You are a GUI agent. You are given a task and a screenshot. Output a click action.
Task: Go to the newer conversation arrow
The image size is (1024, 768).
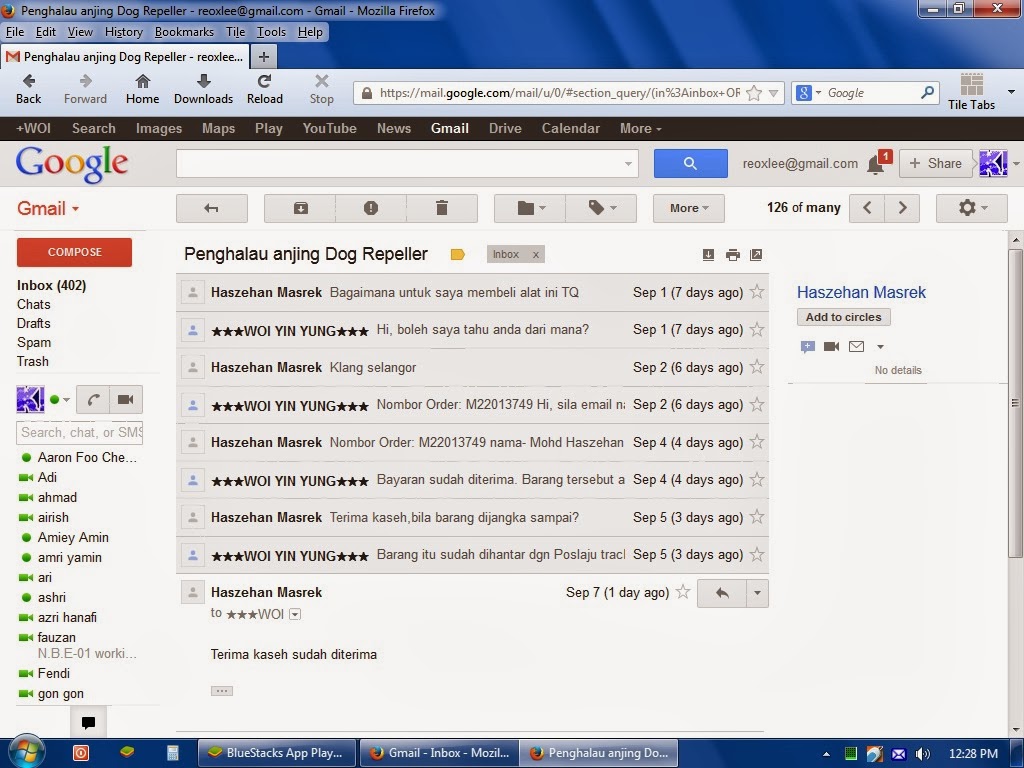867,208
